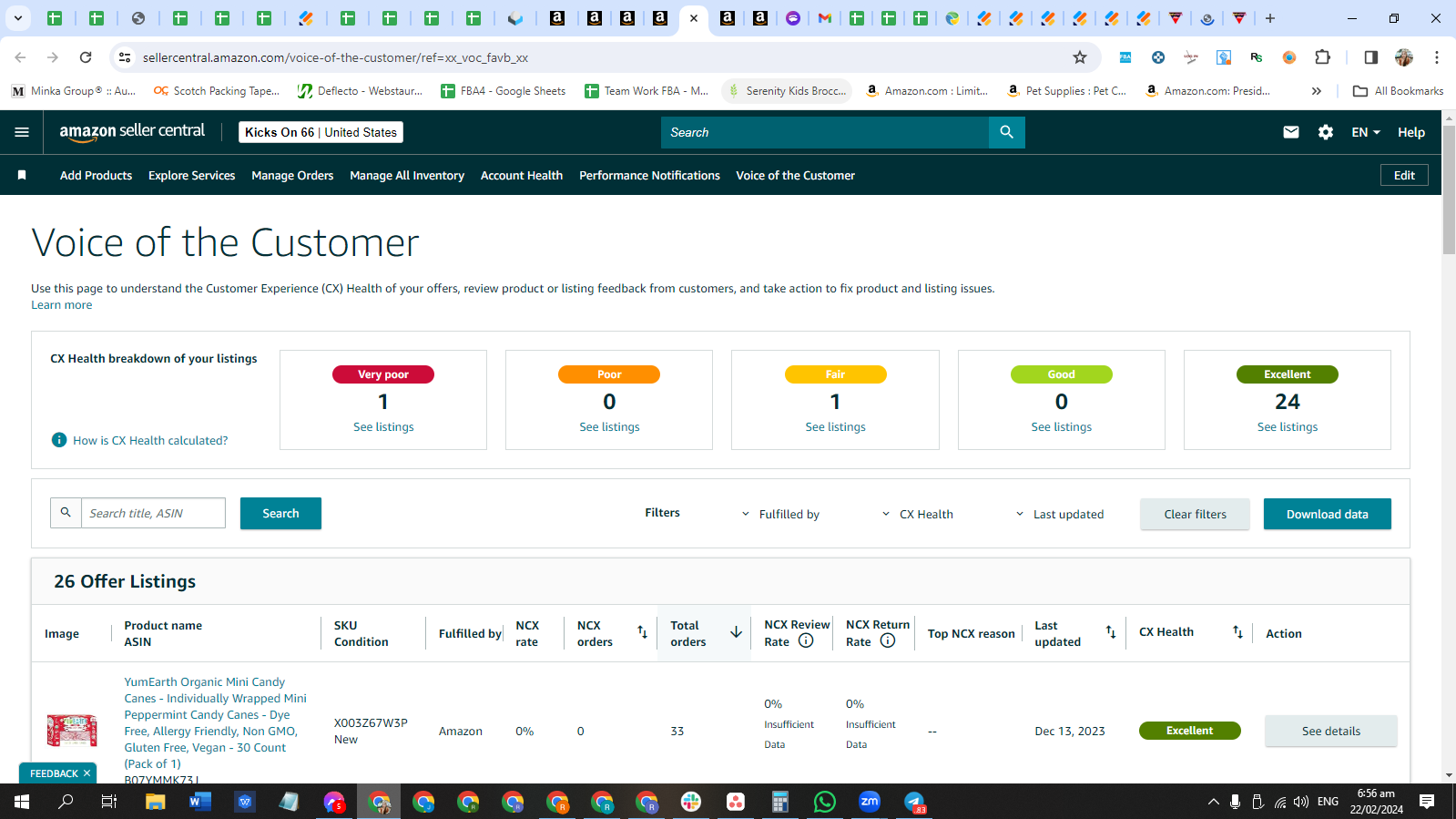Image resolution: width=1456 pixels, height=819 pixels.
Task: Open the Chrome extensions puzzle icon
Action: (1322, 57)
